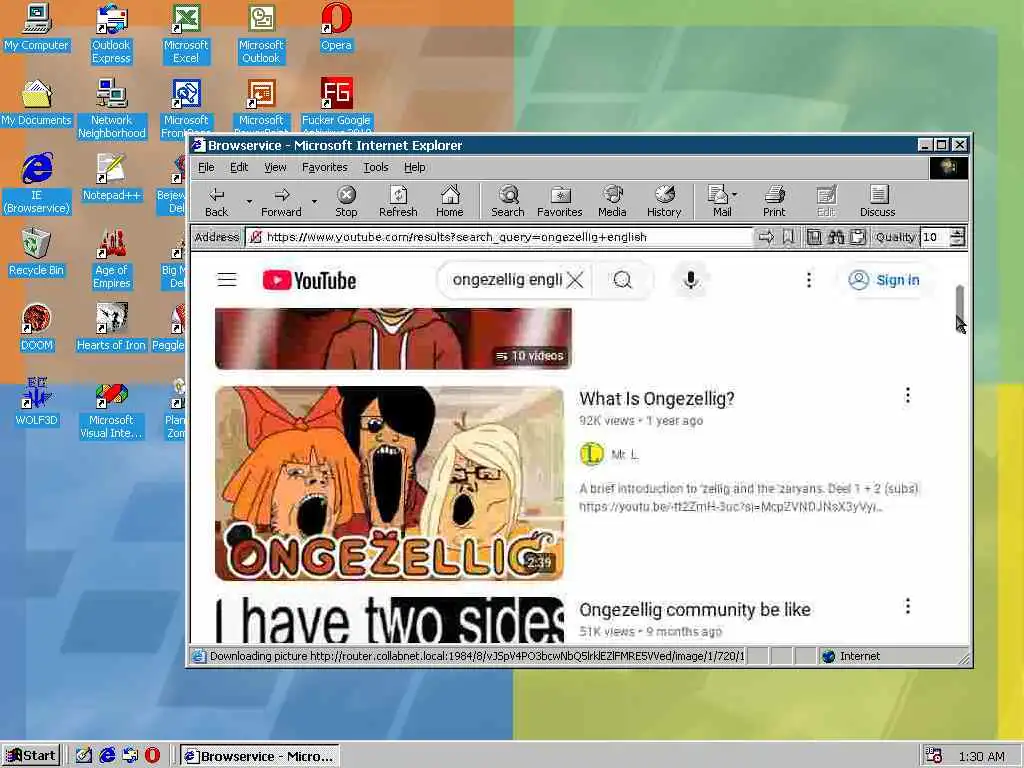Image resolution: width=1024 pixels, height=768 pixels.
Task: Select IE (Browservice) desktop icon
Action: 37,184
